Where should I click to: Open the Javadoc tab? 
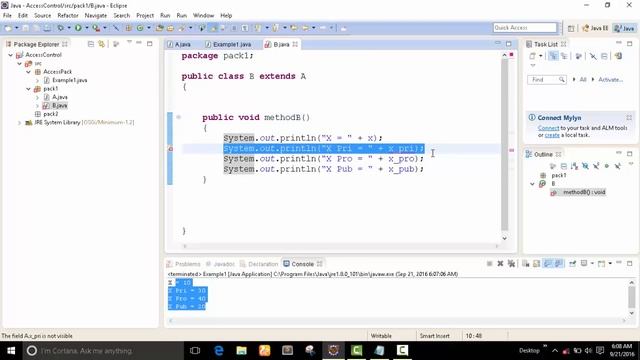tap(220, 264)
